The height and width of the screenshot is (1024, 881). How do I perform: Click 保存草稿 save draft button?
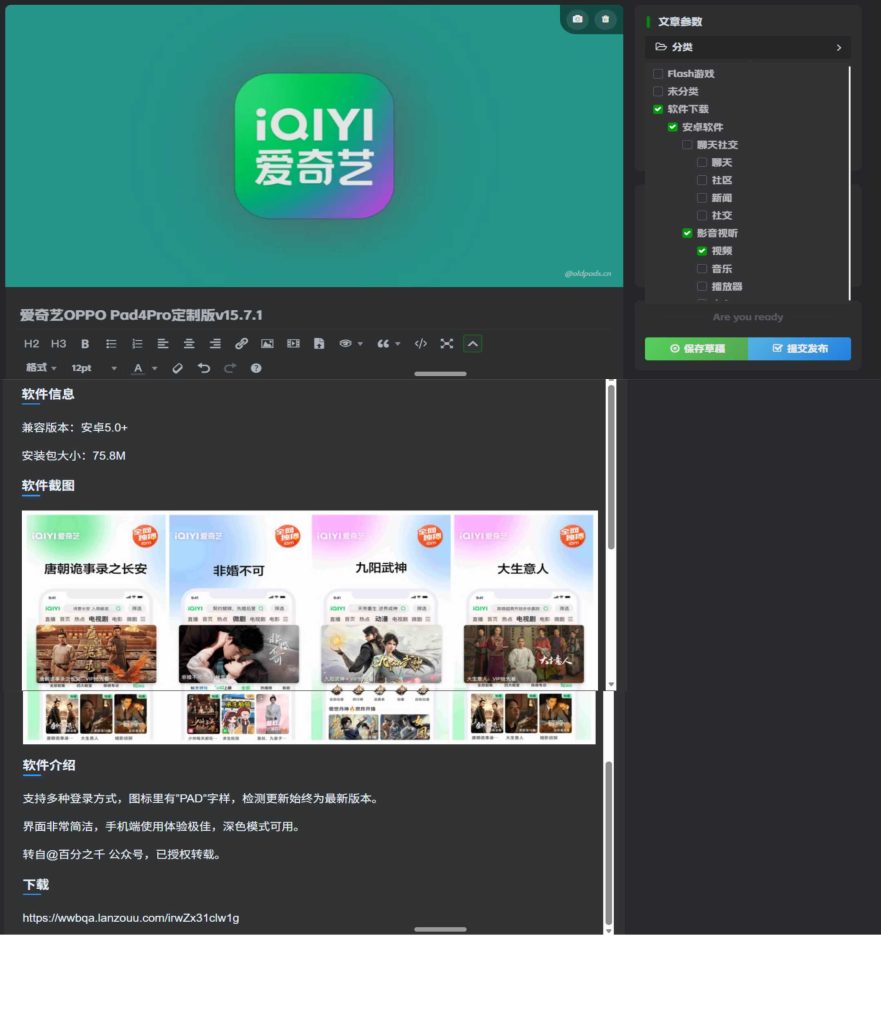(x=697, y=349)
